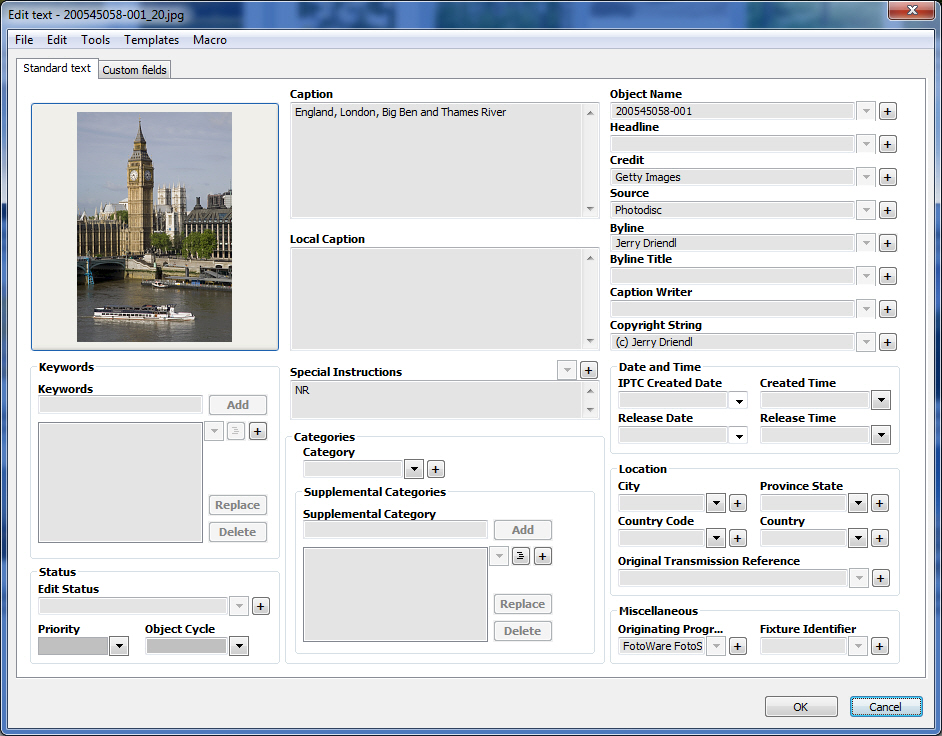The width and height of the screenshot is (942, 736).
Task: Click the plus icon next to Edit Status
Action: point(260,606)
